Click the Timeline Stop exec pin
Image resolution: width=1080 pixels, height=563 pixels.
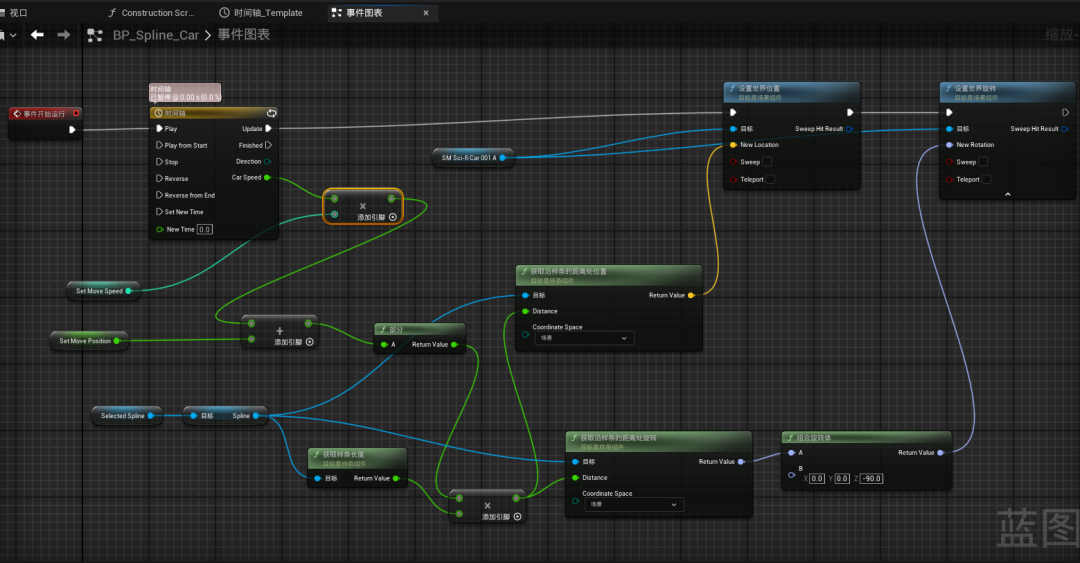159,162
